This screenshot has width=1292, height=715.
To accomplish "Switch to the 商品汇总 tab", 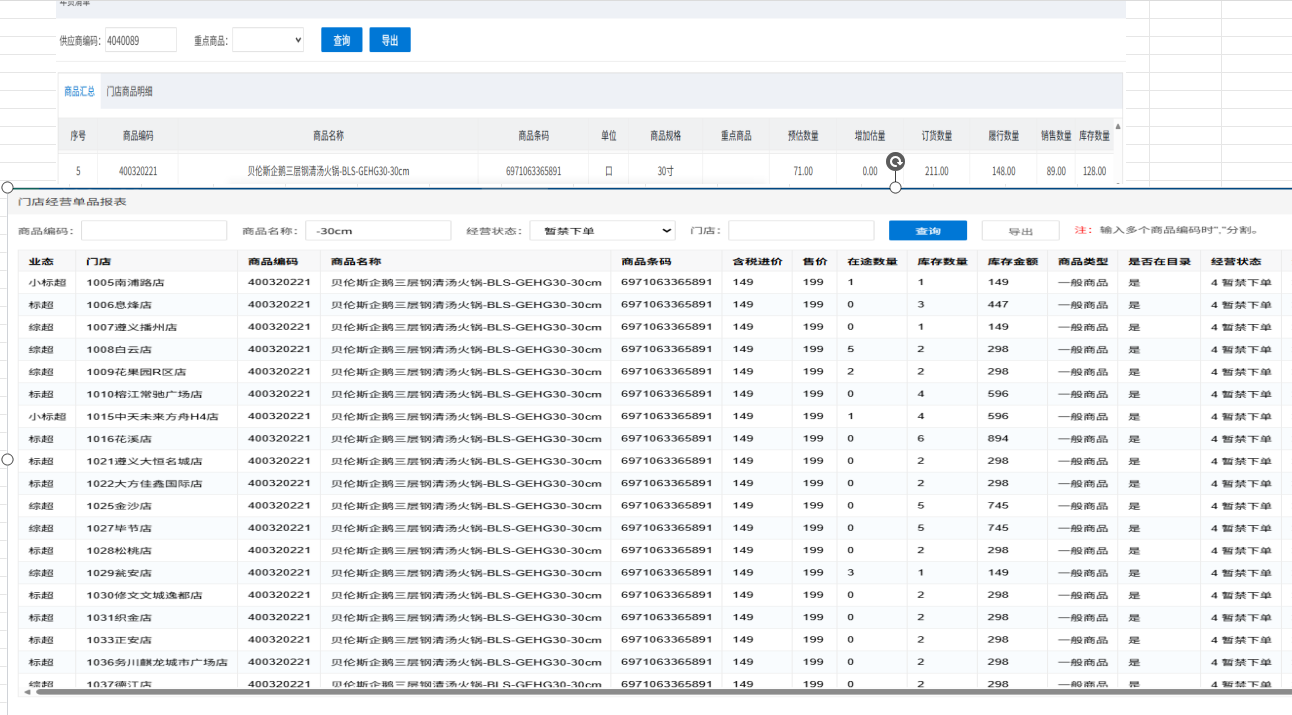I will tap(79, 91).
